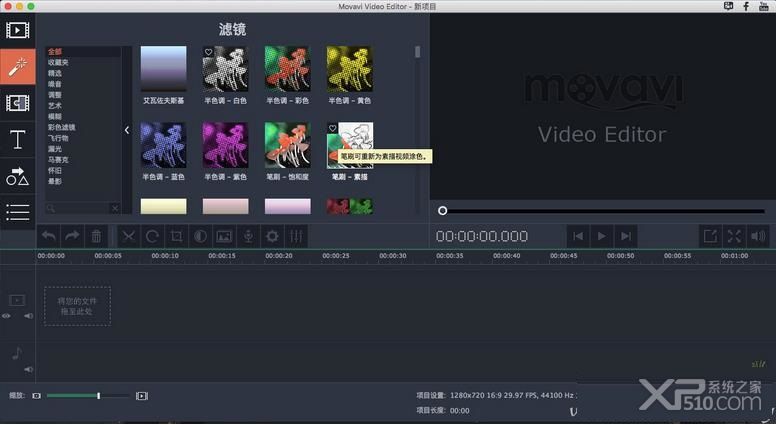Click the undo arrow button
The height and width of the screenshot is (425, 776).
click(x=48, y=236)
